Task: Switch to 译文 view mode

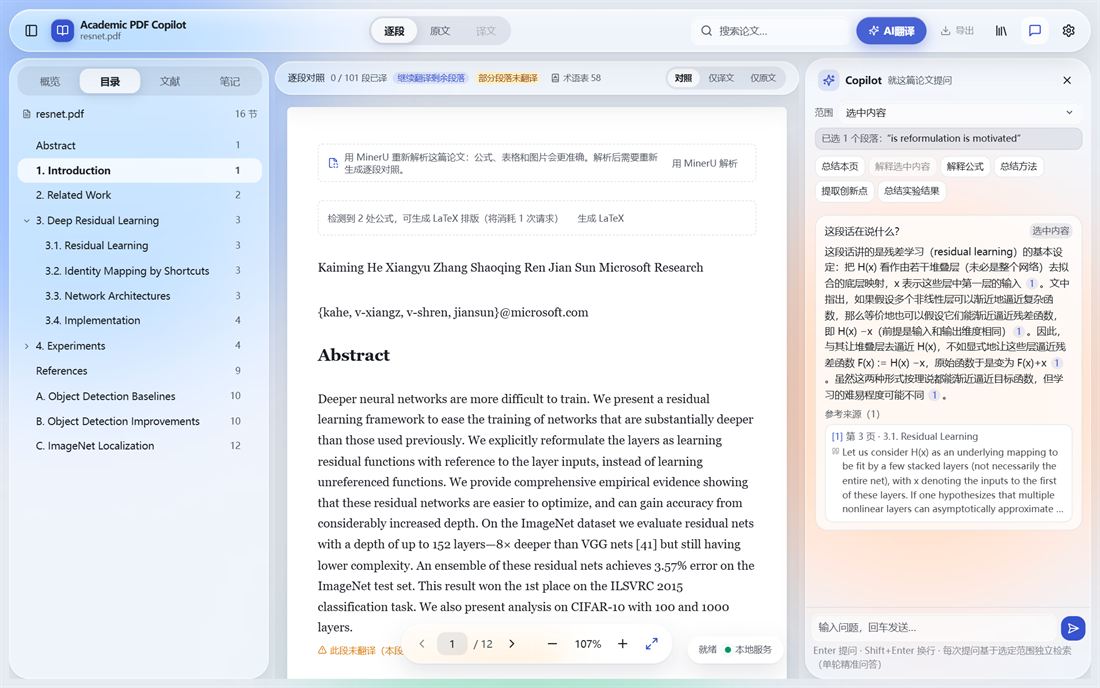Action: pyautogui.click(x=485, y=31)
